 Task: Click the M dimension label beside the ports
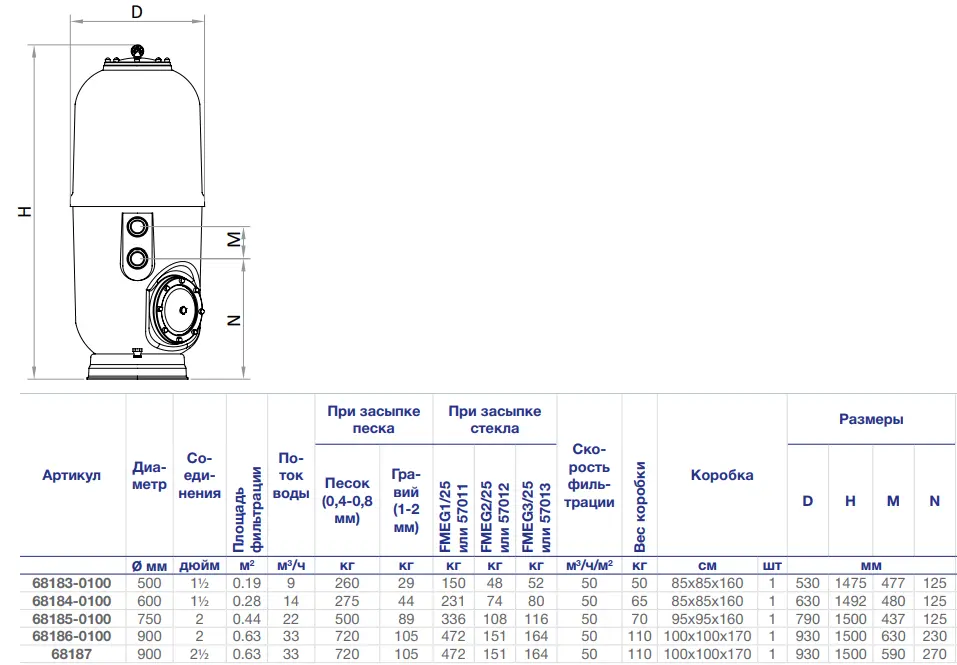(234, 240)
